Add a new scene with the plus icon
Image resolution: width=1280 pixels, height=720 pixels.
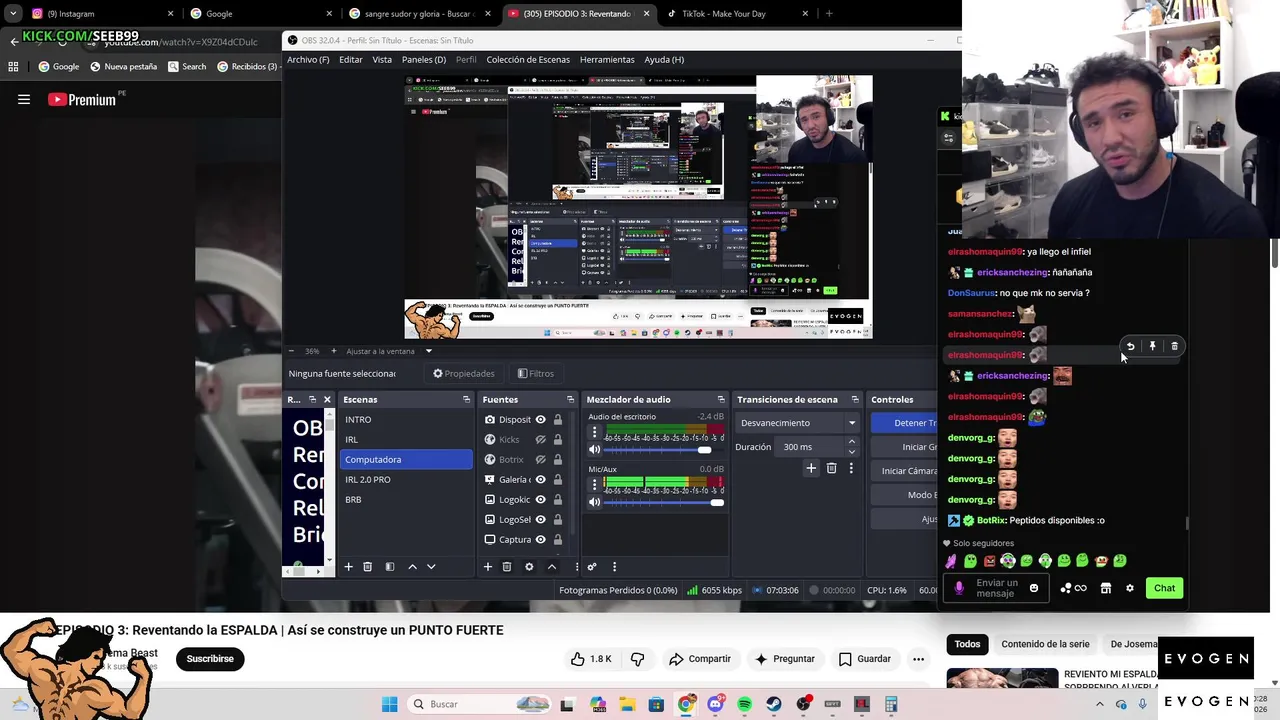348,567
